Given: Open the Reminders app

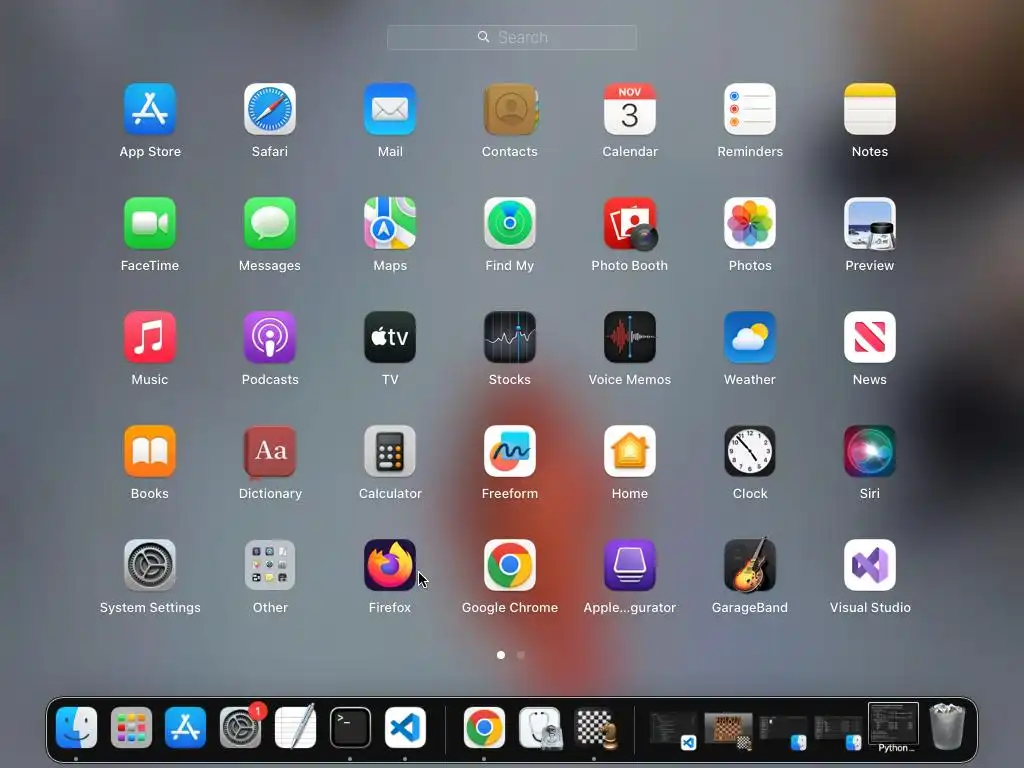Looking at the screenshot, I should pyautogui.click(x=750, y=109).
